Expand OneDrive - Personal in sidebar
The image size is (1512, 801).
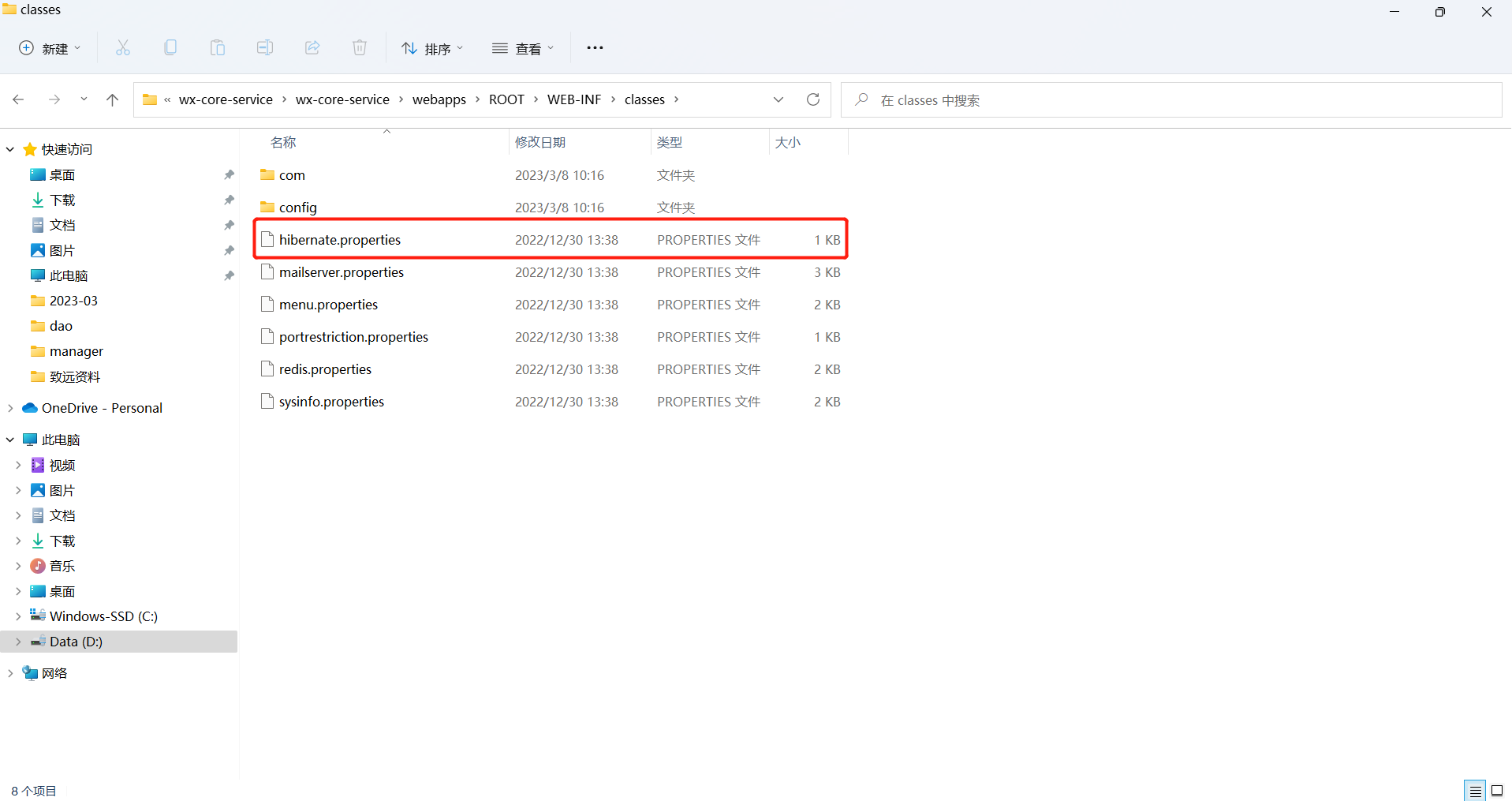[x=10, y=408]
